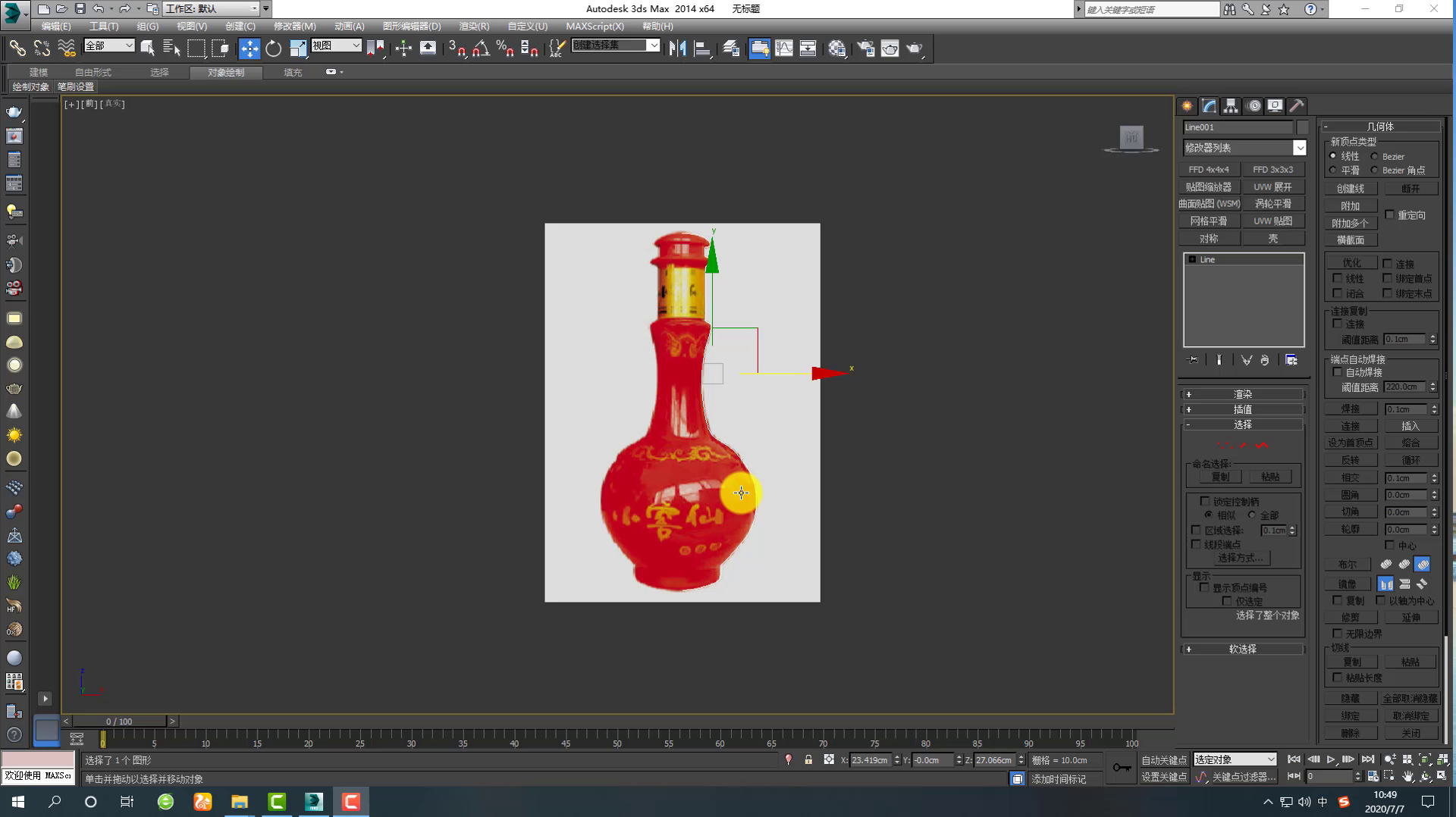
Task: Tick the 锁定控制柄 checkbox
Action: [x=1205, y=501]
